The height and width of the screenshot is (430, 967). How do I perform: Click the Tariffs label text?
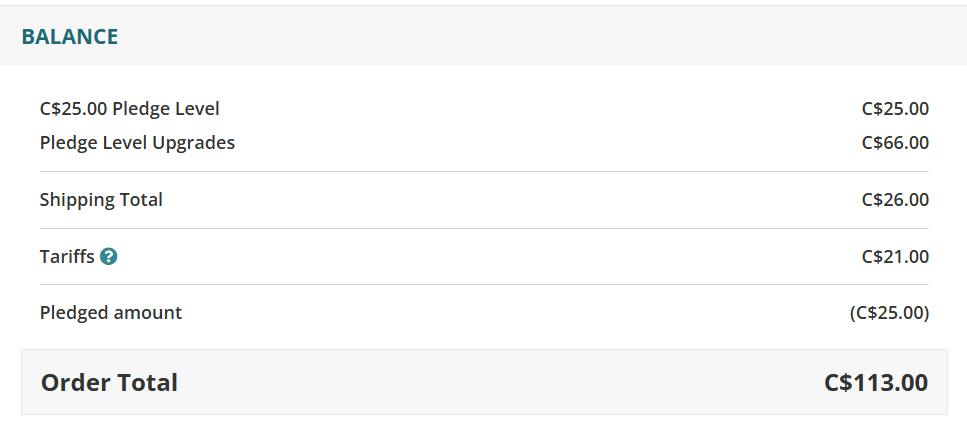point(67,256)
